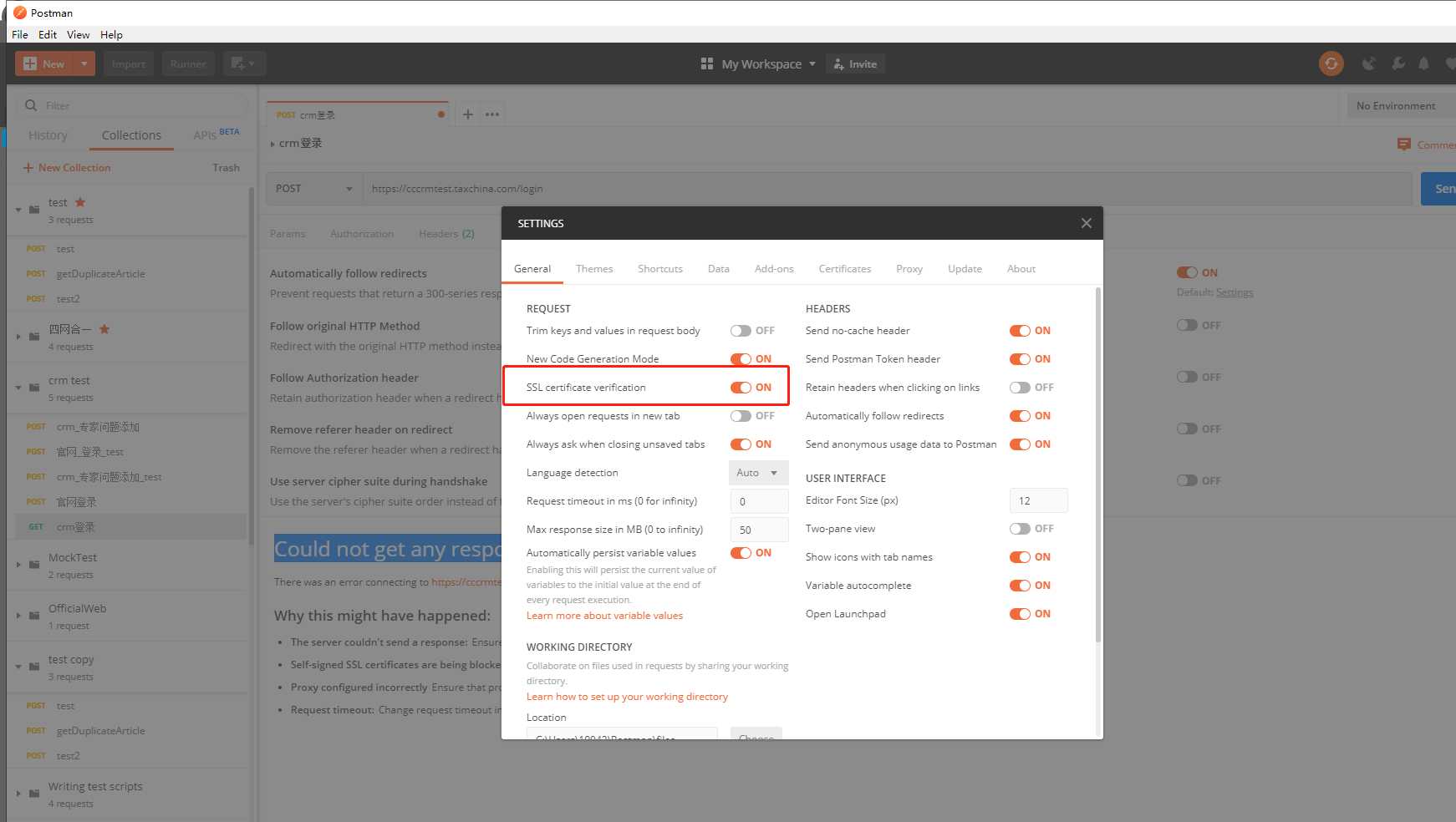The image size is (1456, 822).
Task: Open the Help menu
Action: (111, 34)
